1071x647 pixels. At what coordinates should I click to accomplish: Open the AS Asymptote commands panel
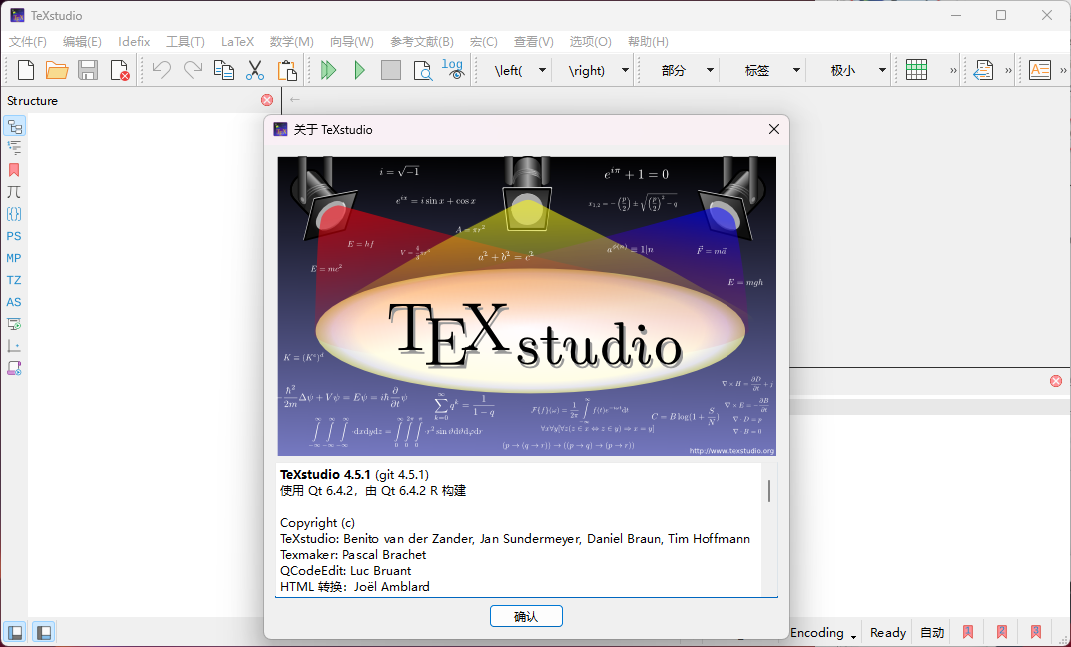(14, 302)
